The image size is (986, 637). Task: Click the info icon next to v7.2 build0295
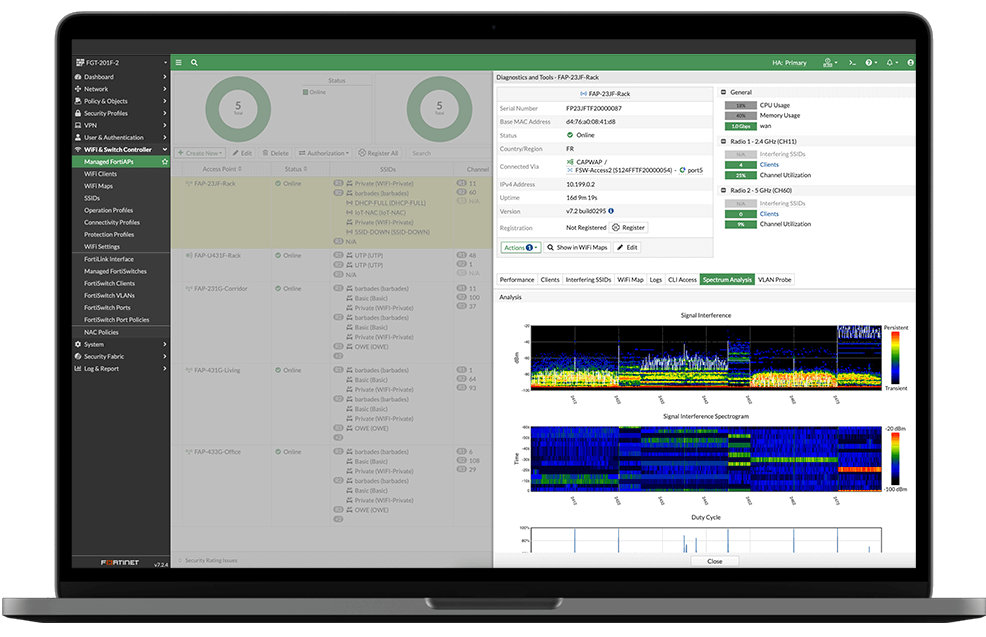(611, 211)
